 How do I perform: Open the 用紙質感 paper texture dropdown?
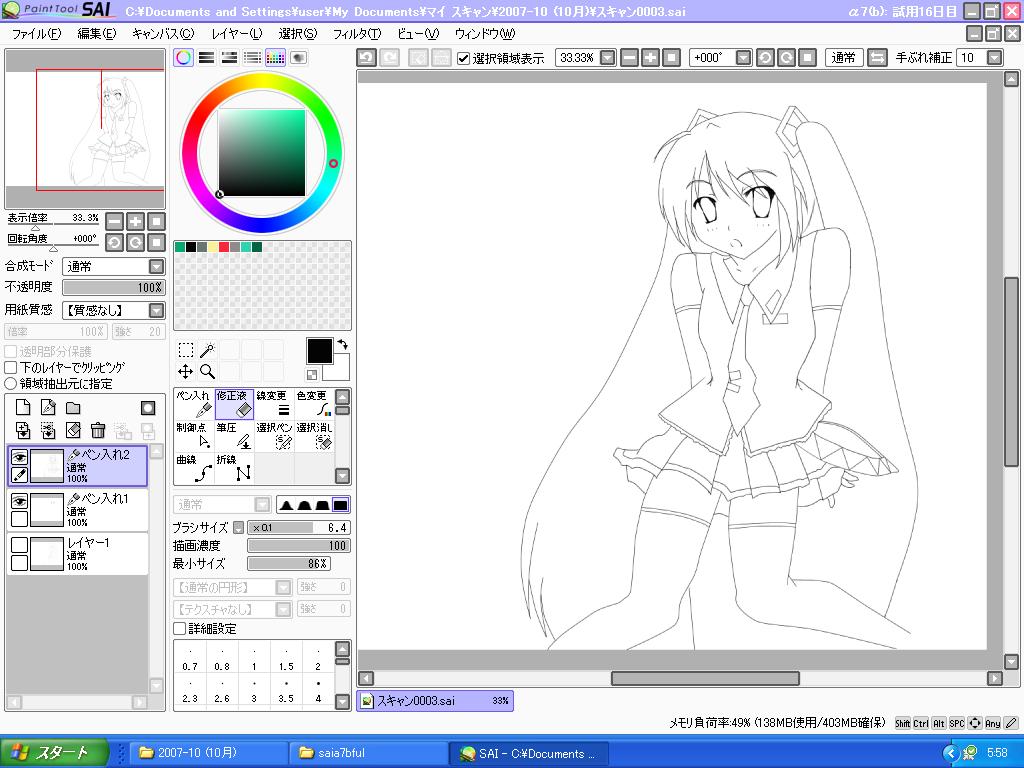coord(114,310)
